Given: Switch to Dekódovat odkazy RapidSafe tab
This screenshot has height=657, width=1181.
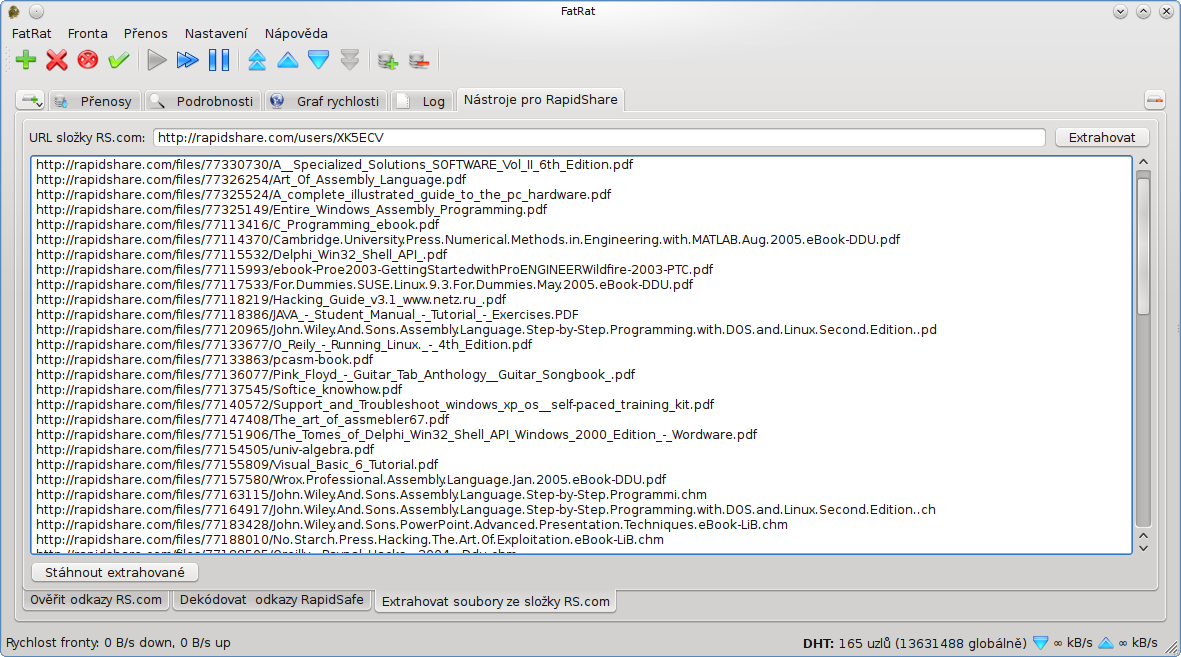Looking at the screenshot, I should [271, 600].
